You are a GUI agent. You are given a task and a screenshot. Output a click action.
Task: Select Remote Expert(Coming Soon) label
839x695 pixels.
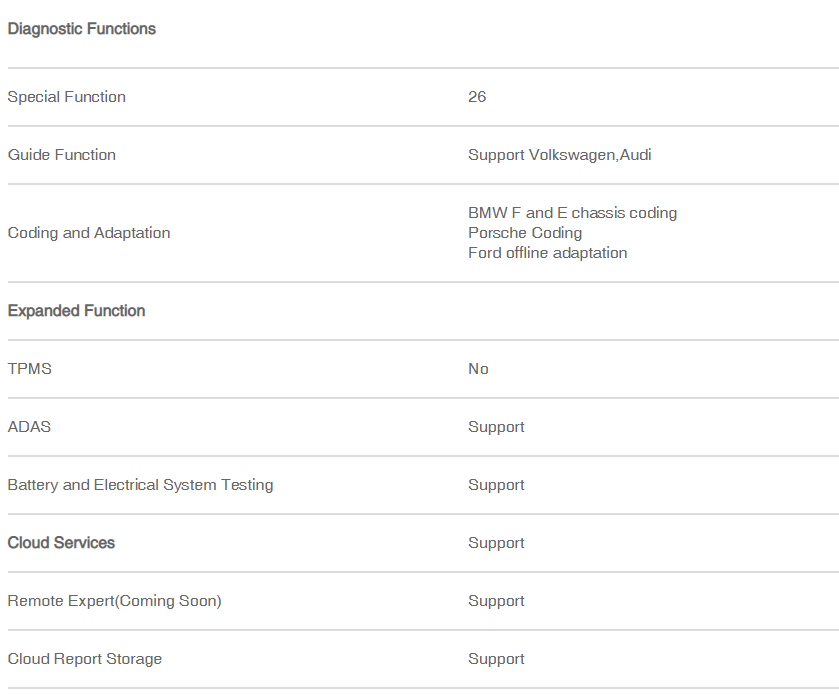tap(115, 601)
